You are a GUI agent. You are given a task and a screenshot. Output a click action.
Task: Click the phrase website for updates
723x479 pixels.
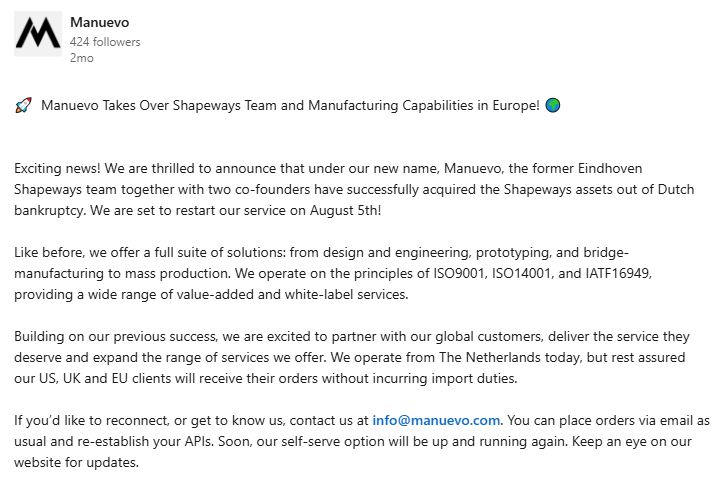[76, 462]
